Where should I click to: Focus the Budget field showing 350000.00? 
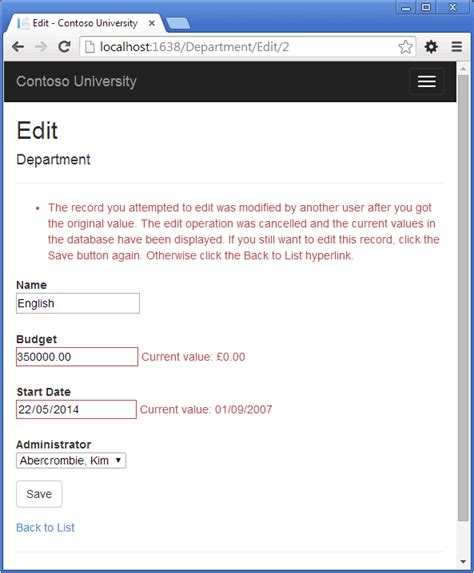(77, 357)
